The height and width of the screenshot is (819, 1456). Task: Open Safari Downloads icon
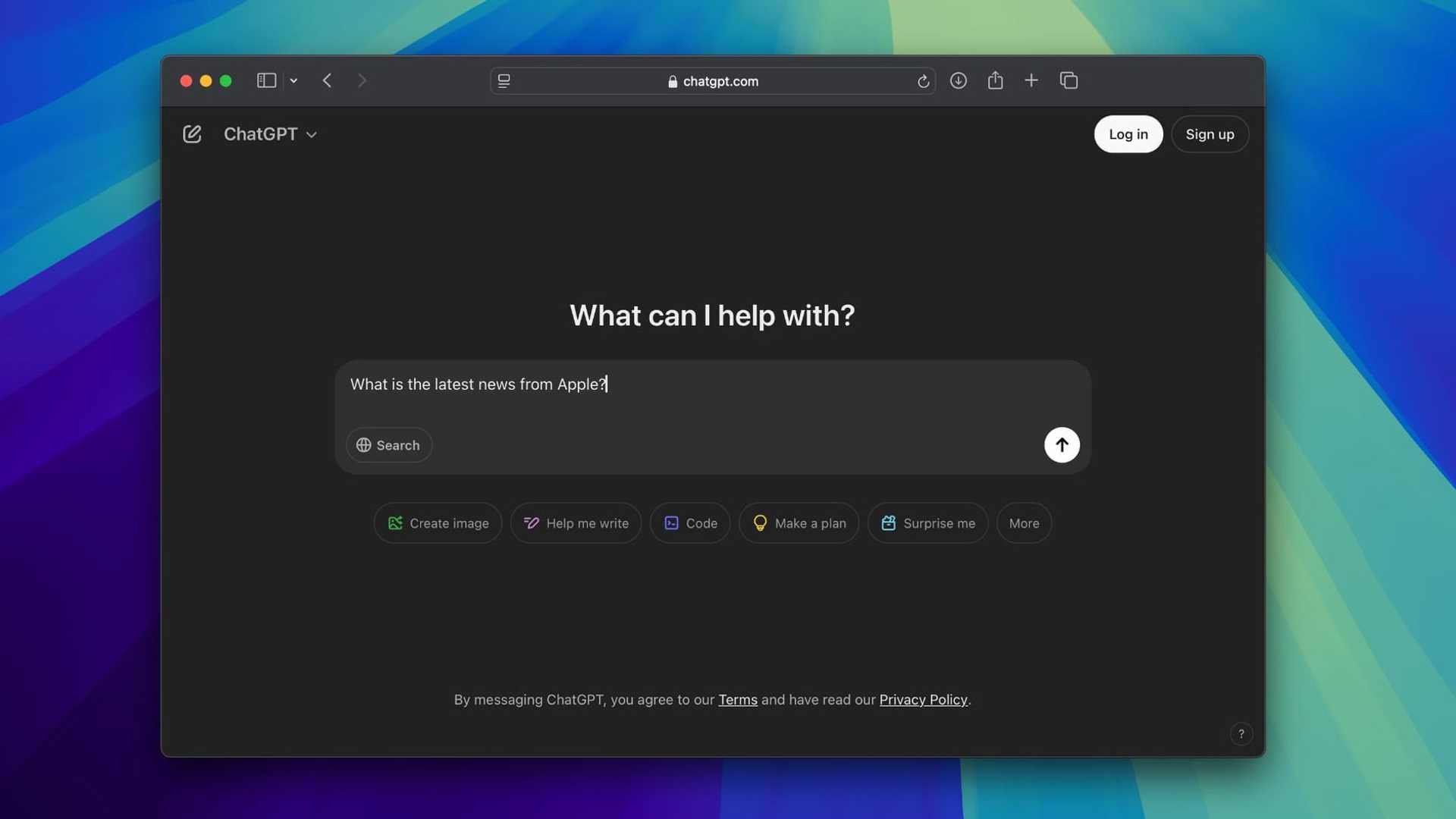tap(958, 80)
